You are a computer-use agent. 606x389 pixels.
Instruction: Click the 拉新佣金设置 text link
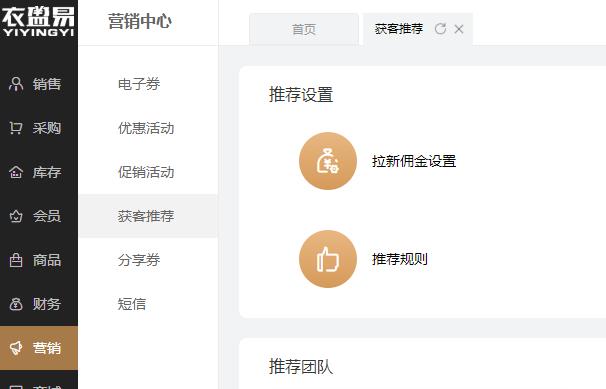point(414,161)
